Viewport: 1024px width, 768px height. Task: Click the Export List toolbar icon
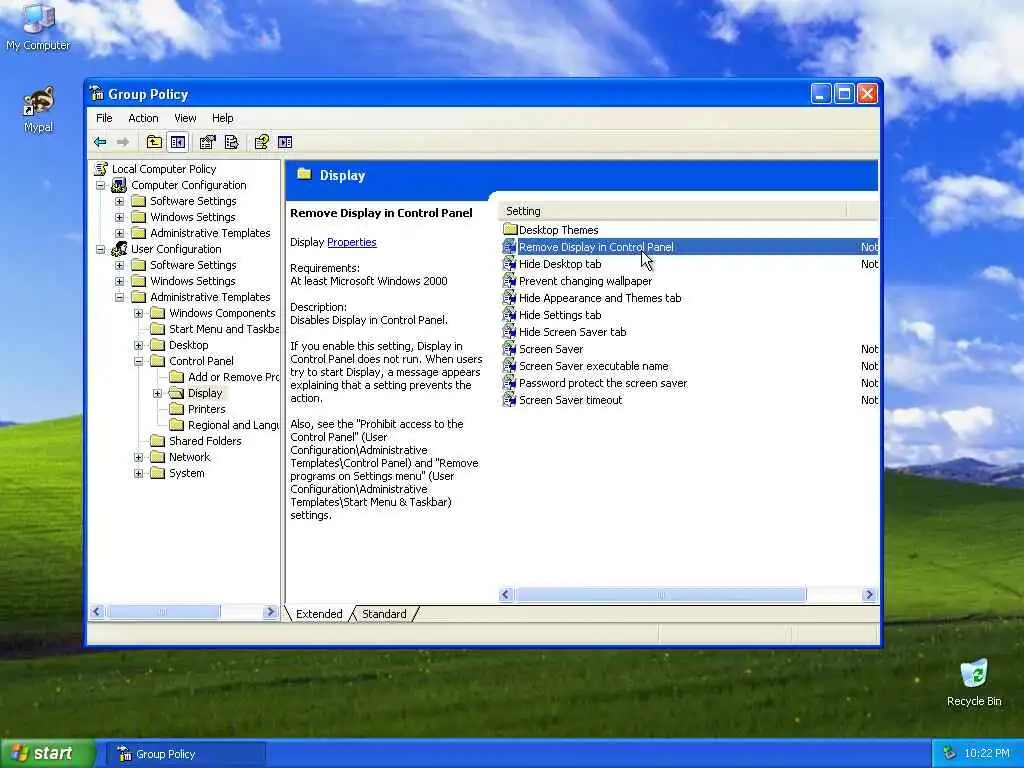231,142
